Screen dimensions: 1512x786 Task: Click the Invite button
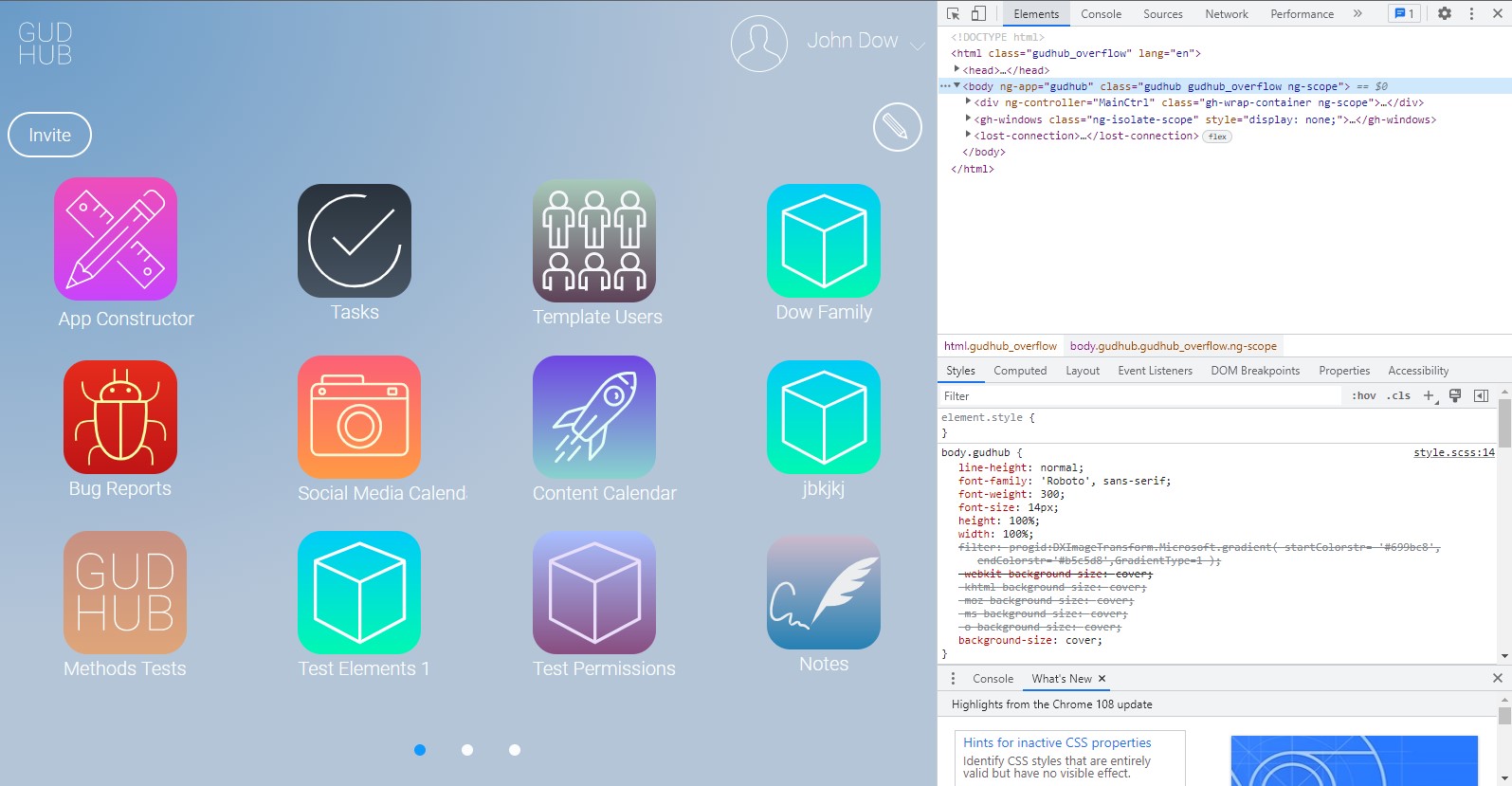(49, 135)
